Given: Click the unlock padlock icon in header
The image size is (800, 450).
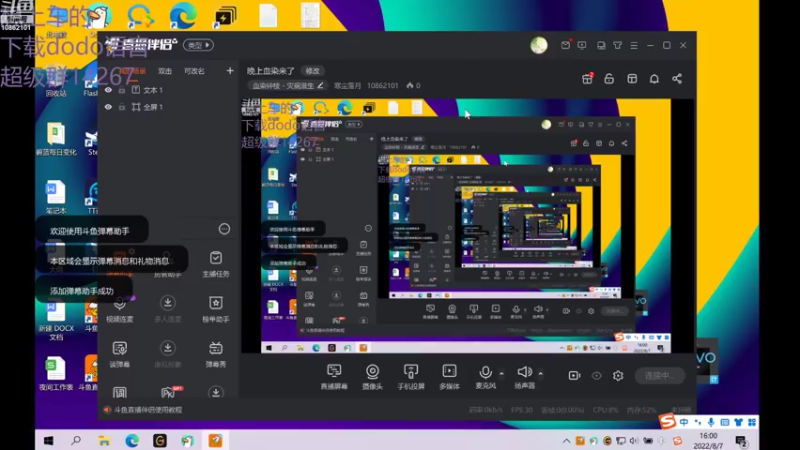Looking at the screenshot, I should click(x=609, y=79).
